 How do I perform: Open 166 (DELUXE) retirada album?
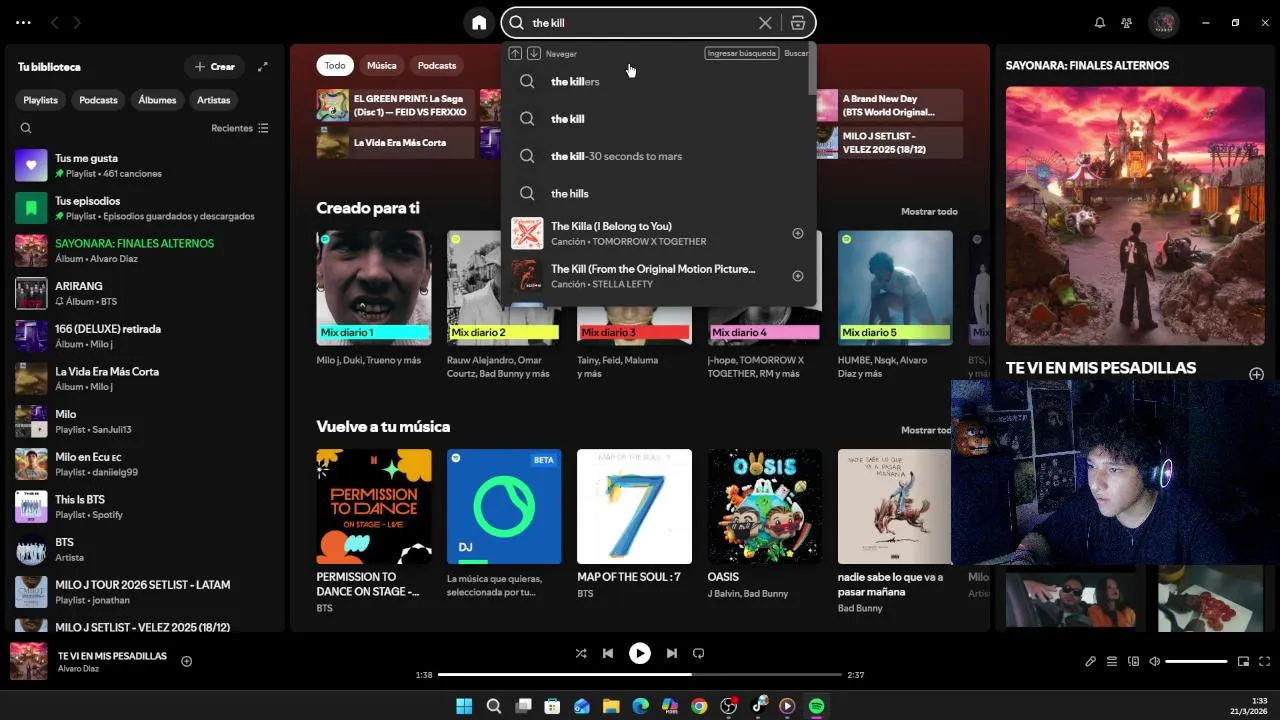(144, 336)
